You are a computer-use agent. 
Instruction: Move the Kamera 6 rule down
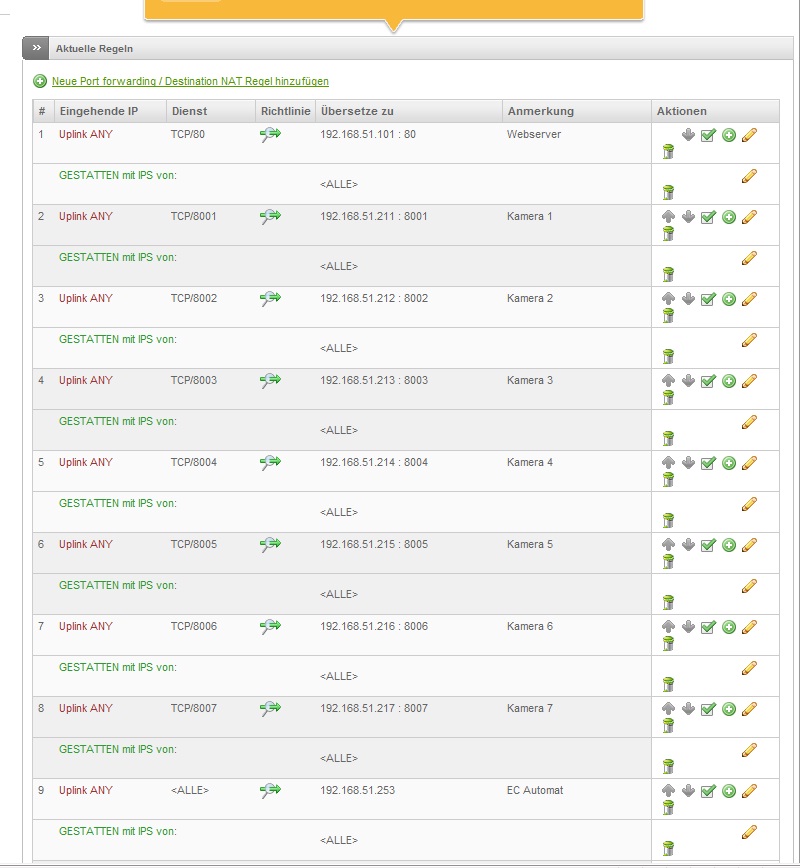(x=688, y=627)
